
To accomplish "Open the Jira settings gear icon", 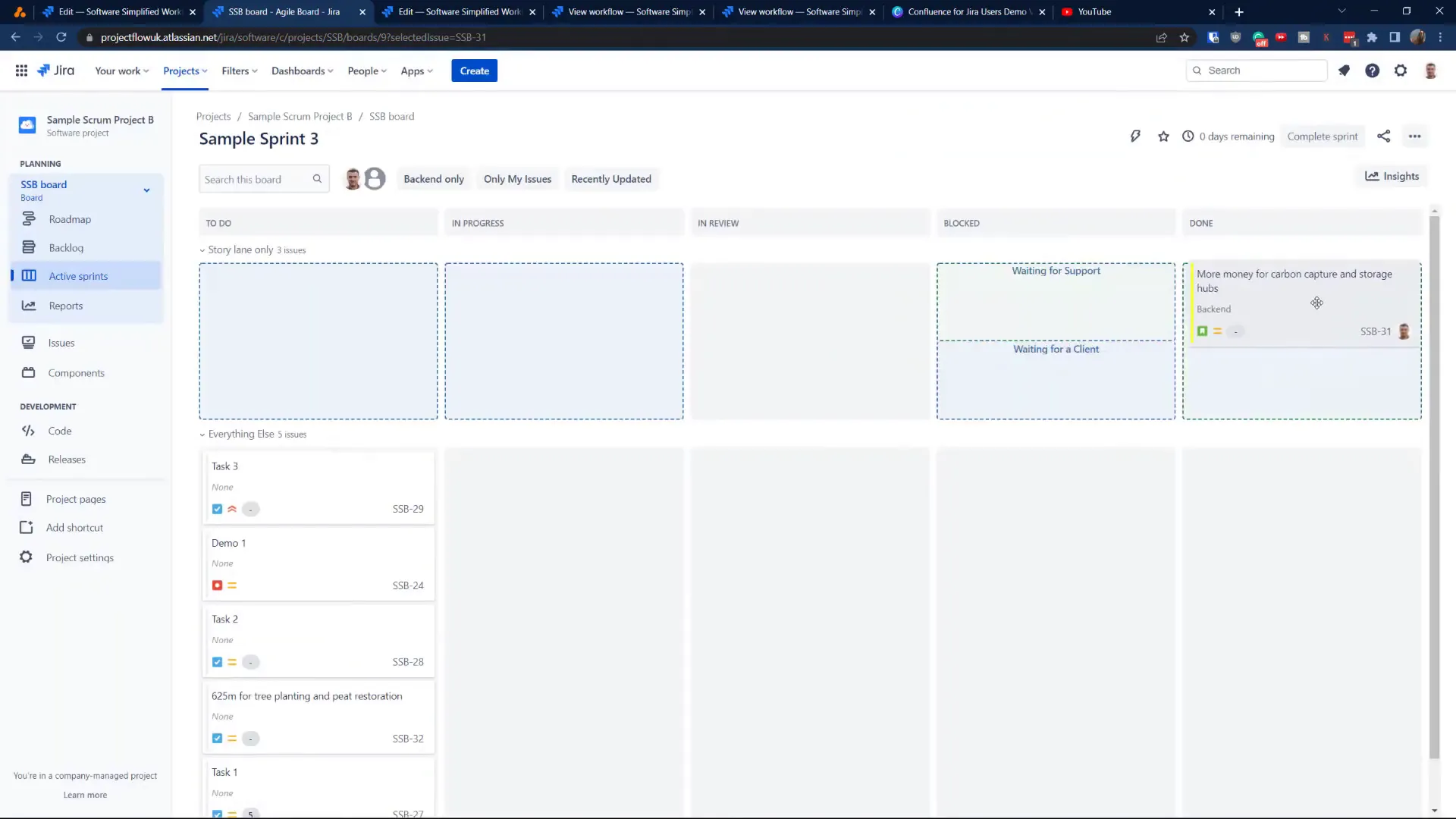I will pyautogui.click(x=1401, y=71).
